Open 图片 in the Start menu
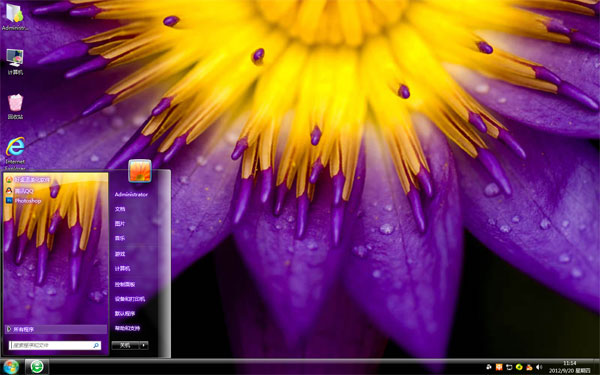 click(120, 223)
